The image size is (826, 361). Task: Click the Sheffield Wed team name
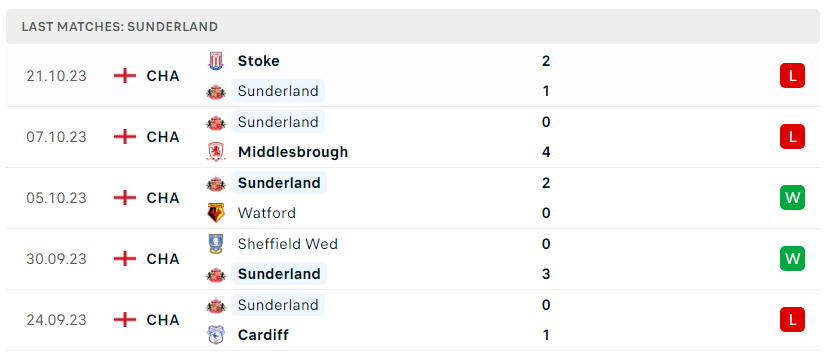coord(288,244)
